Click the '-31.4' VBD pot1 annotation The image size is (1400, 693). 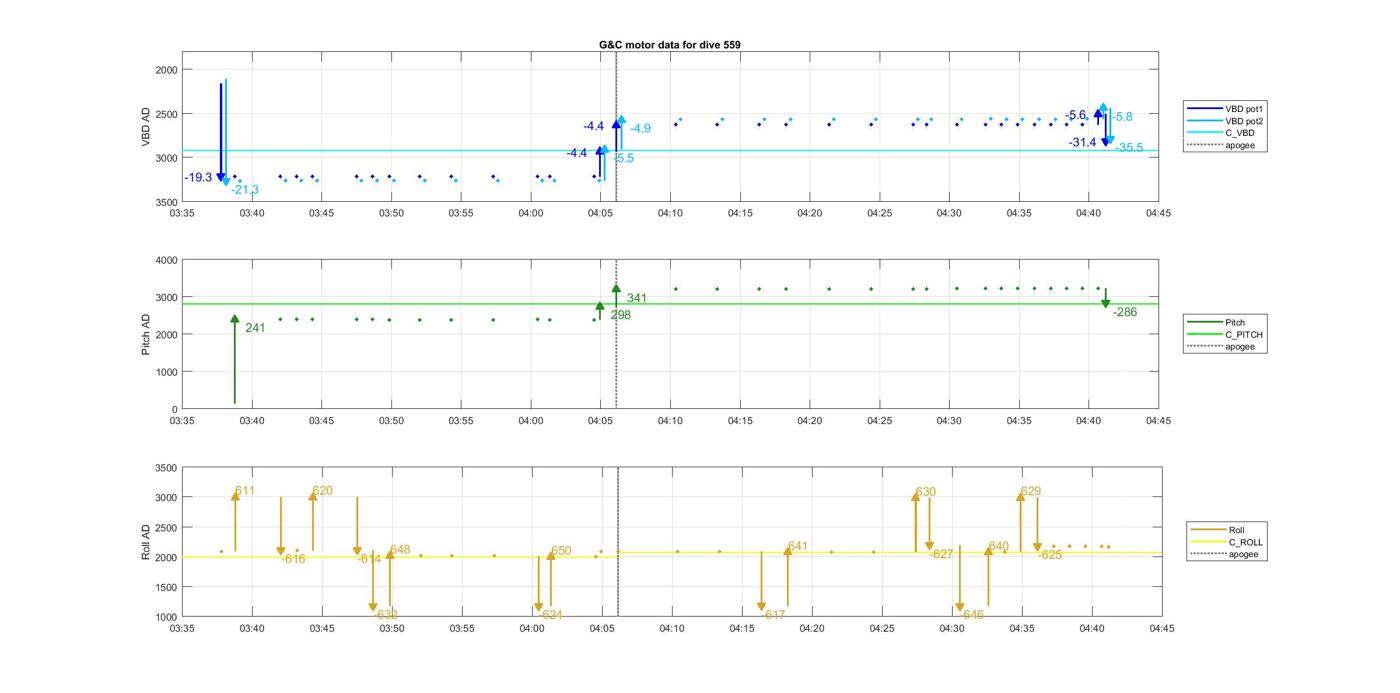tap(1082, 142)
